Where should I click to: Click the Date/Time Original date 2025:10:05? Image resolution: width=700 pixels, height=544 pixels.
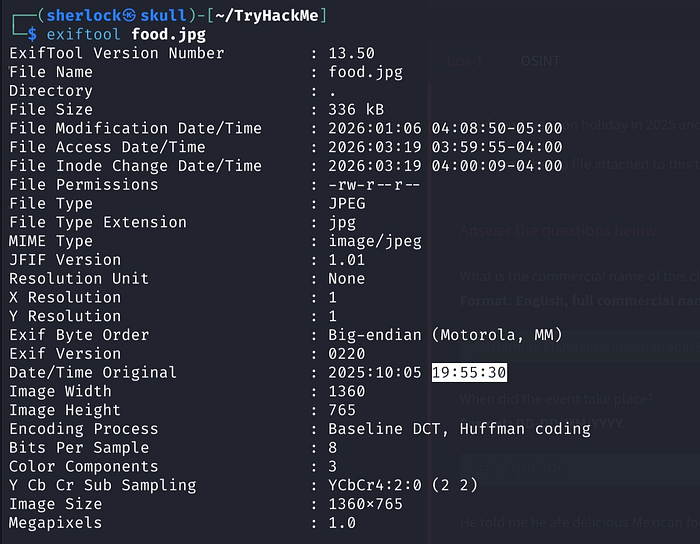pyautogui.click(x=375, y=372)
